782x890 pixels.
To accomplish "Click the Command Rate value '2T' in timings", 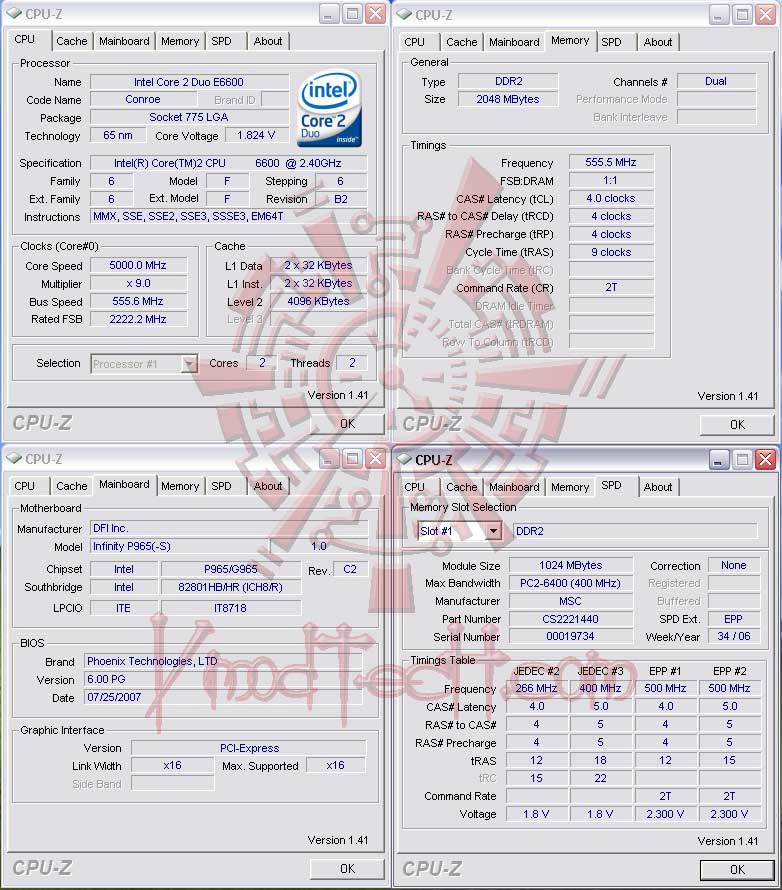I will [x=611, y=288].
